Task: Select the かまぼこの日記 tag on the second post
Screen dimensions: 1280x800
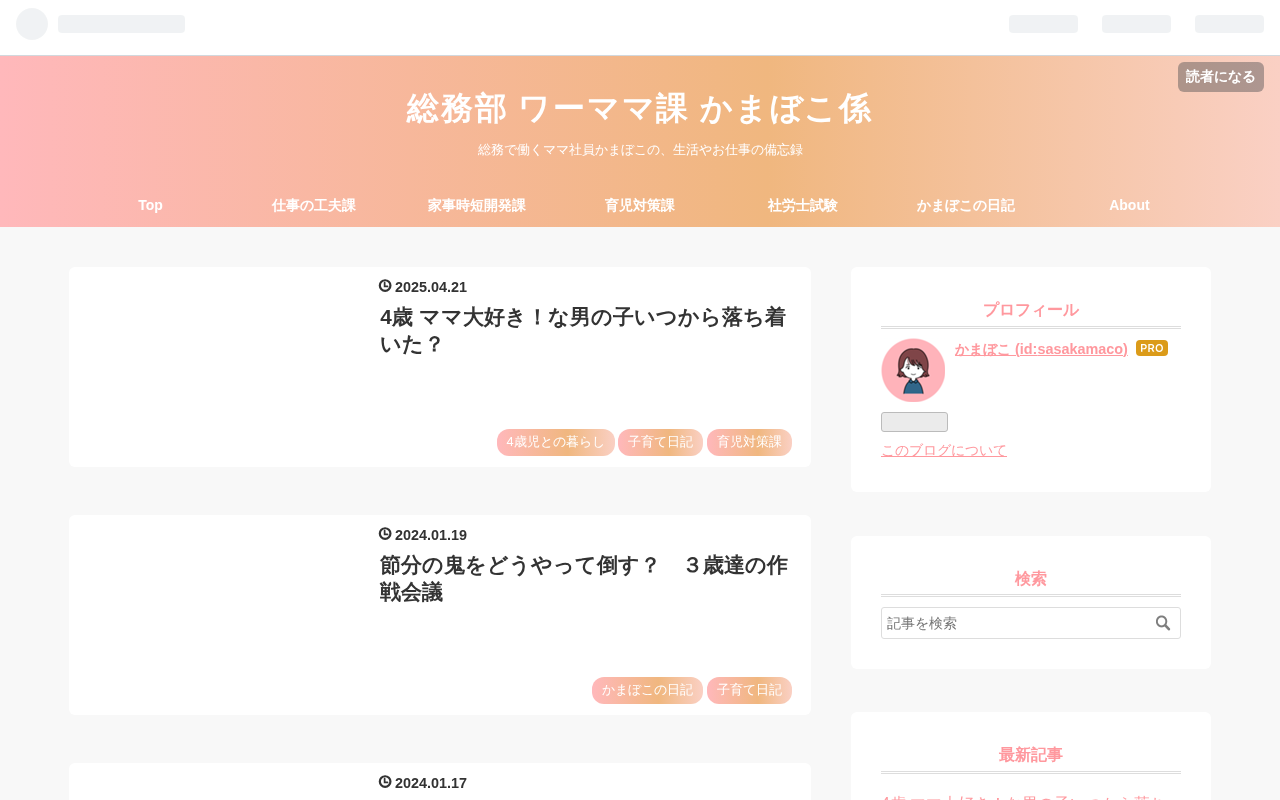Action: (x=647, y=690)
